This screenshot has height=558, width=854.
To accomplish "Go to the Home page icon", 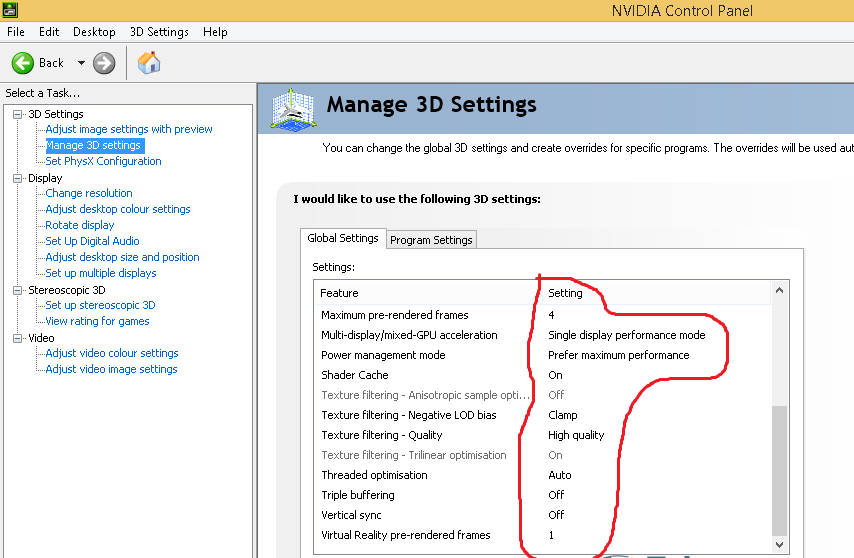I will pyautogui.click(x=149, y=63).
